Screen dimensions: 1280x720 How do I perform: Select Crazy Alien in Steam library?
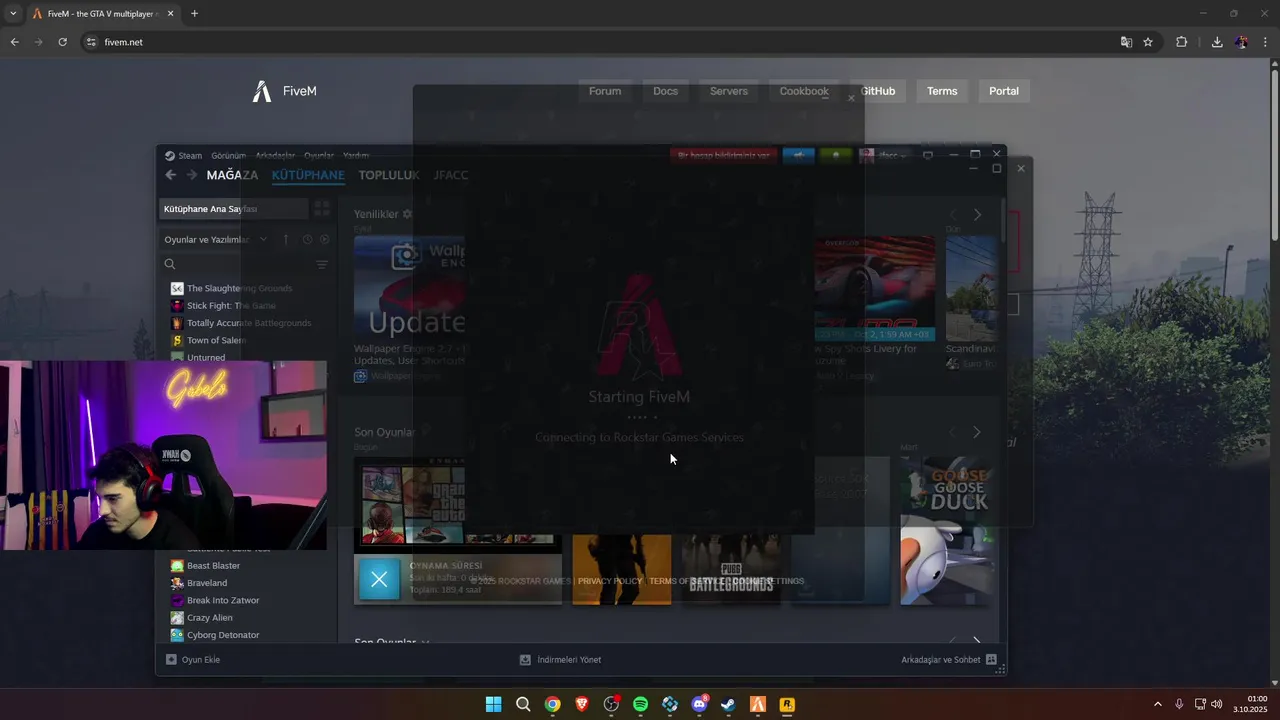[x=201, y=618]
